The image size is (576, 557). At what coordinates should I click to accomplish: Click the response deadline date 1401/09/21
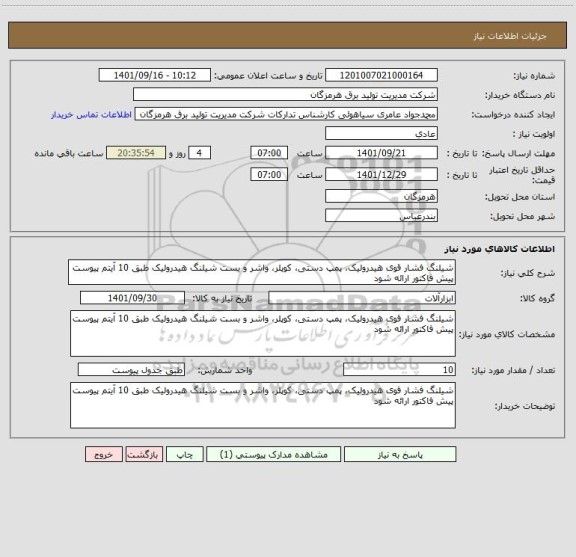click(381, 153)
